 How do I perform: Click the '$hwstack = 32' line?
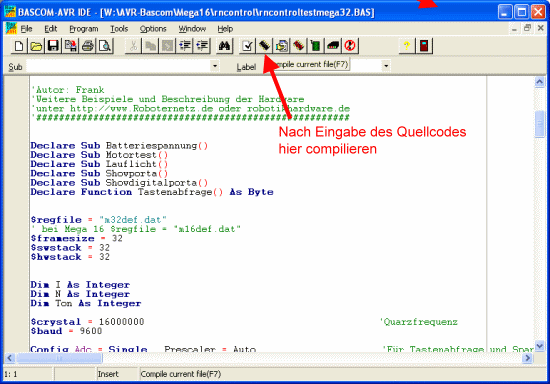pos(70,257)
